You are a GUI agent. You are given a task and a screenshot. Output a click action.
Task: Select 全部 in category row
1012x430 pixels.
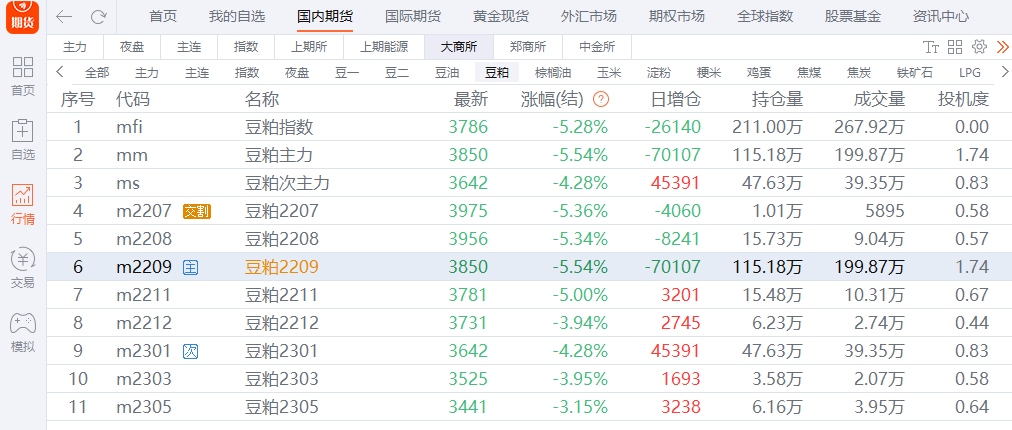point(97,72)
